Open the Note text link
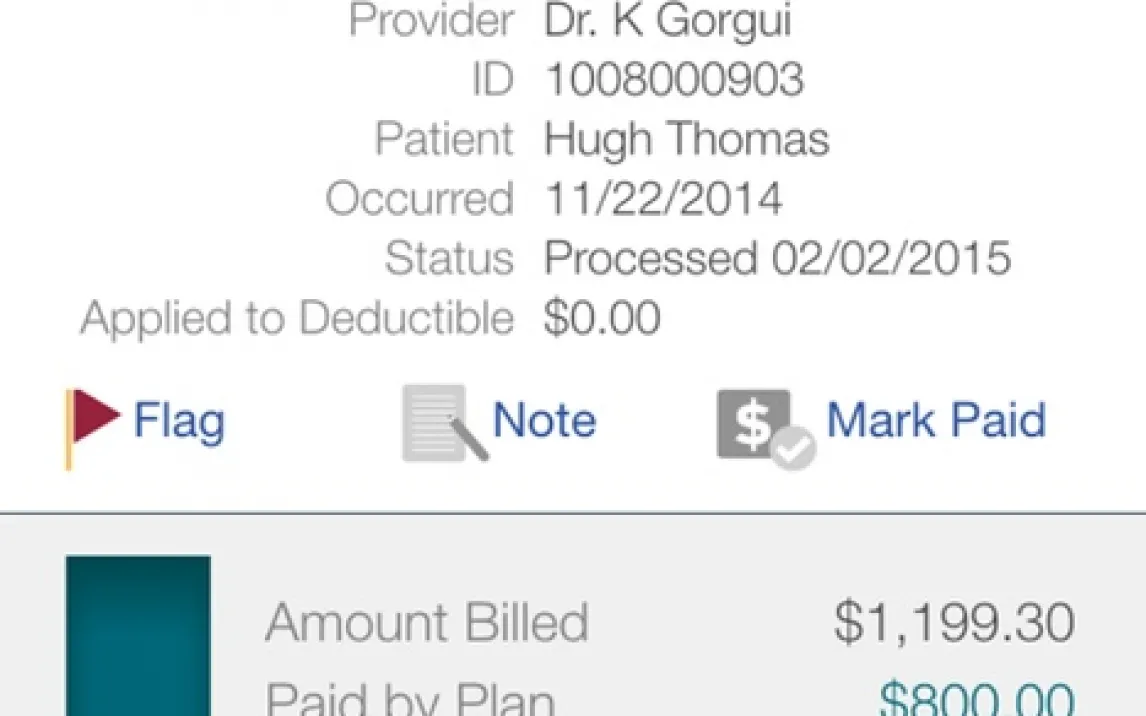 544,420
